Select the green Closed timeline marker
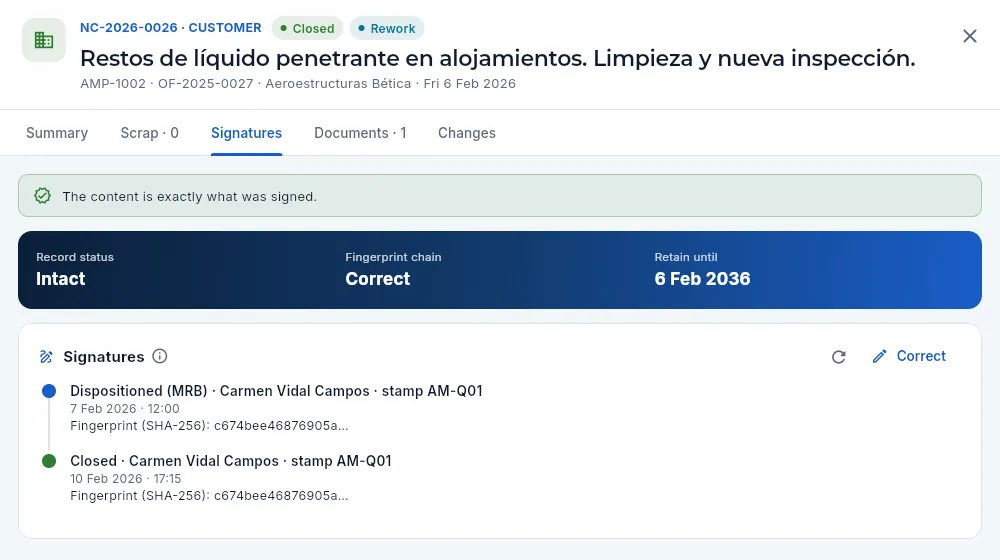Viewport: 1000px width, 560px height. 49,461
